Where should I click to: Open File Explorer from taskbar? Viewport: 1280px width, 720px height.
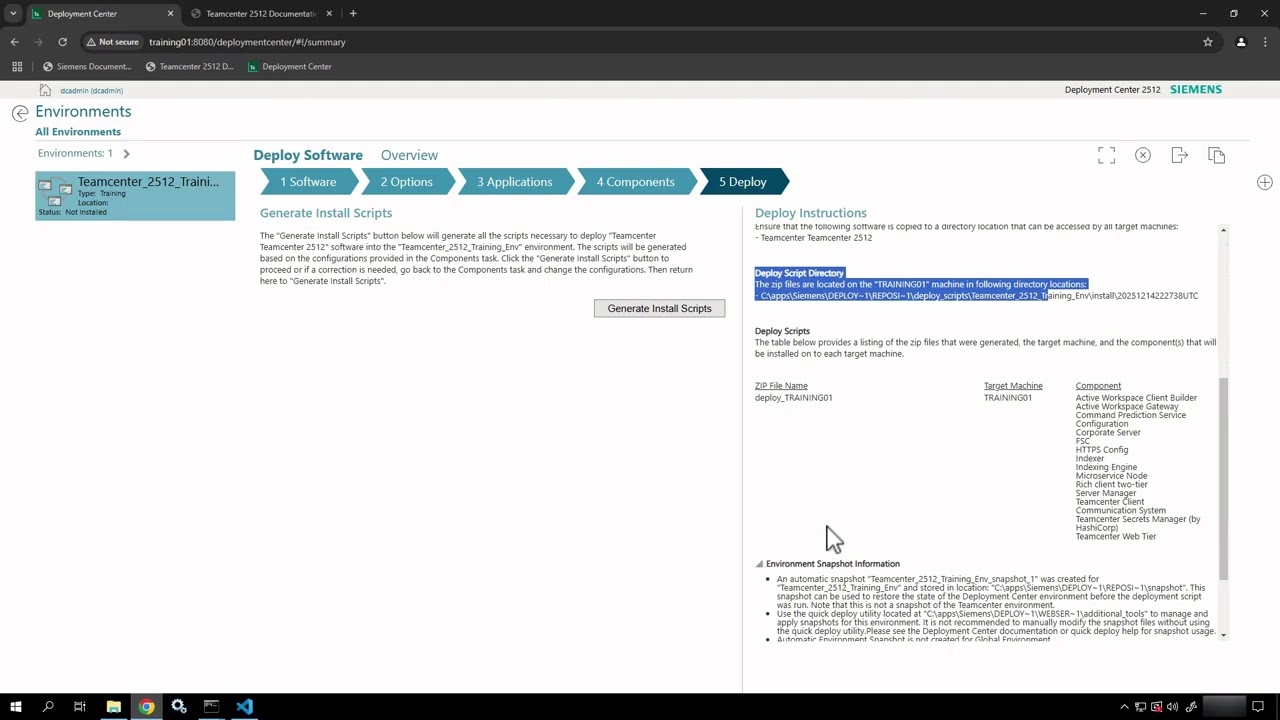pyautogui.click(x=113, y=707)
